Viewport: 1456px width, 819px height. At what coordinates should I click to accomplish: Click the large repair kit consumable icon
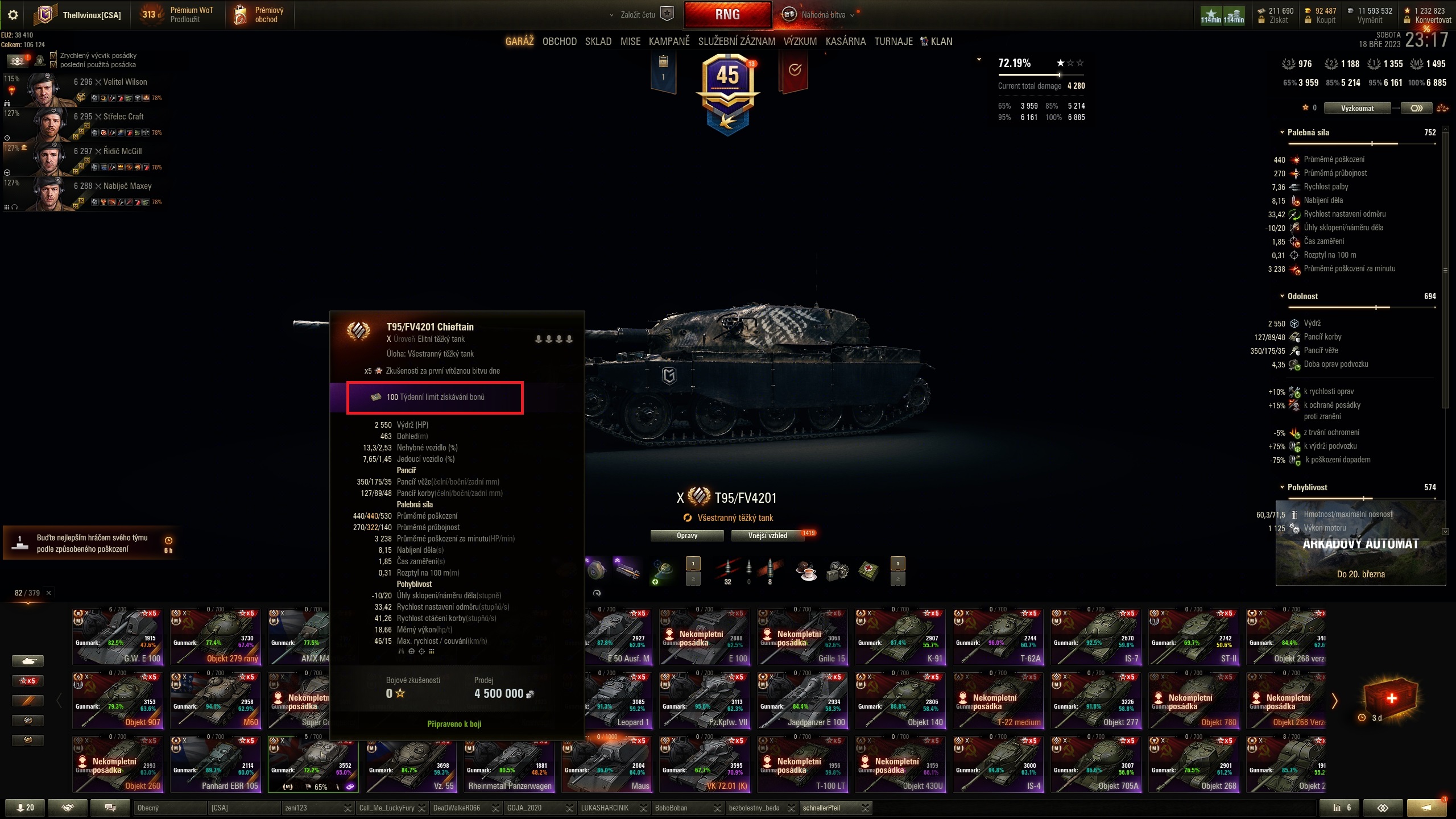(x=838, y=571)
